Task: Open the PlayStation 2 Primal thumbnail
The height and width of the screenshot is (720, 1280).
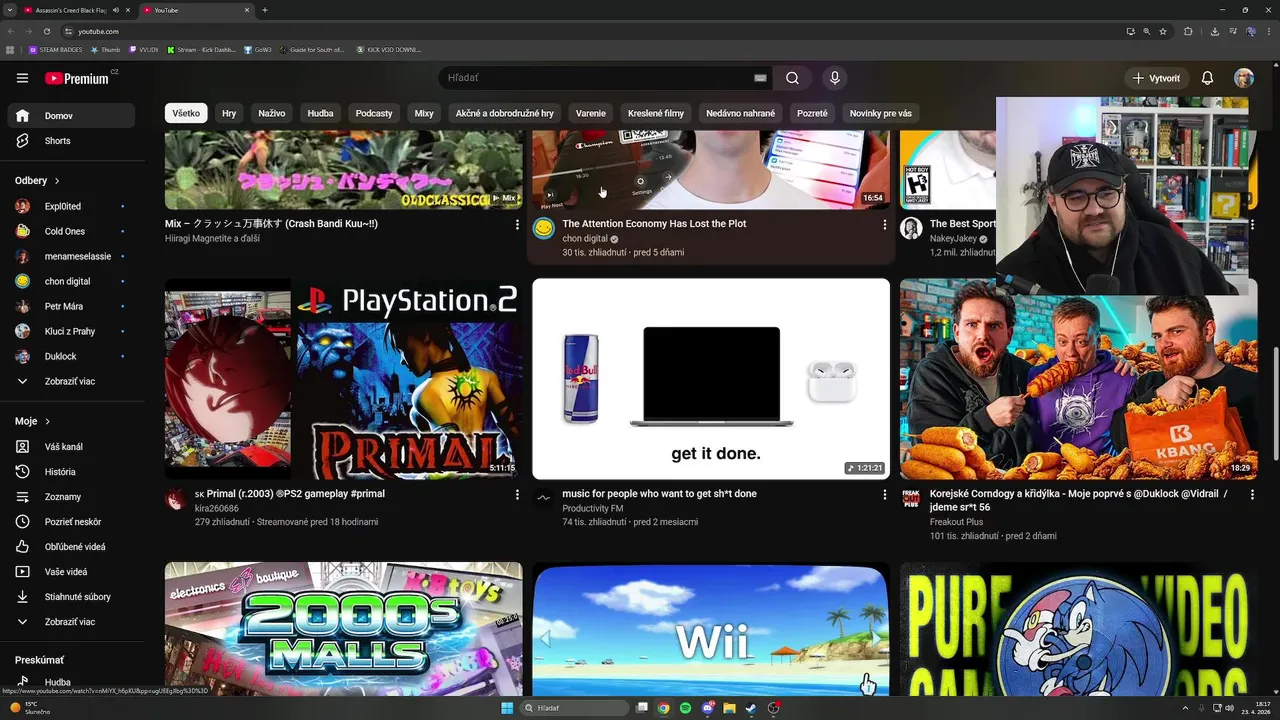Action: pyautogui.click(x=343, y=379)
